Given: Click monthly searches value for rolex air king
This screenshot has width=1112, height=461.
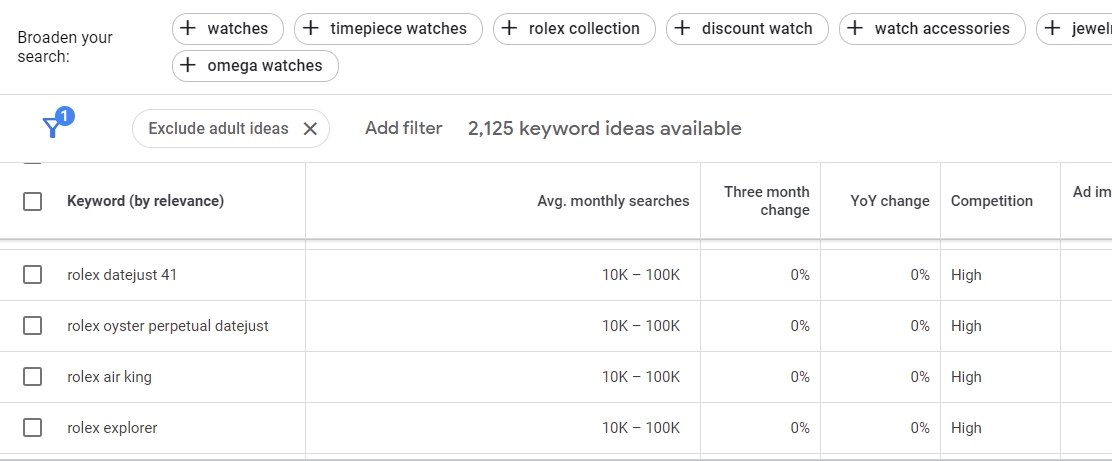Looking at the screenshot, I should click(640, 377).
